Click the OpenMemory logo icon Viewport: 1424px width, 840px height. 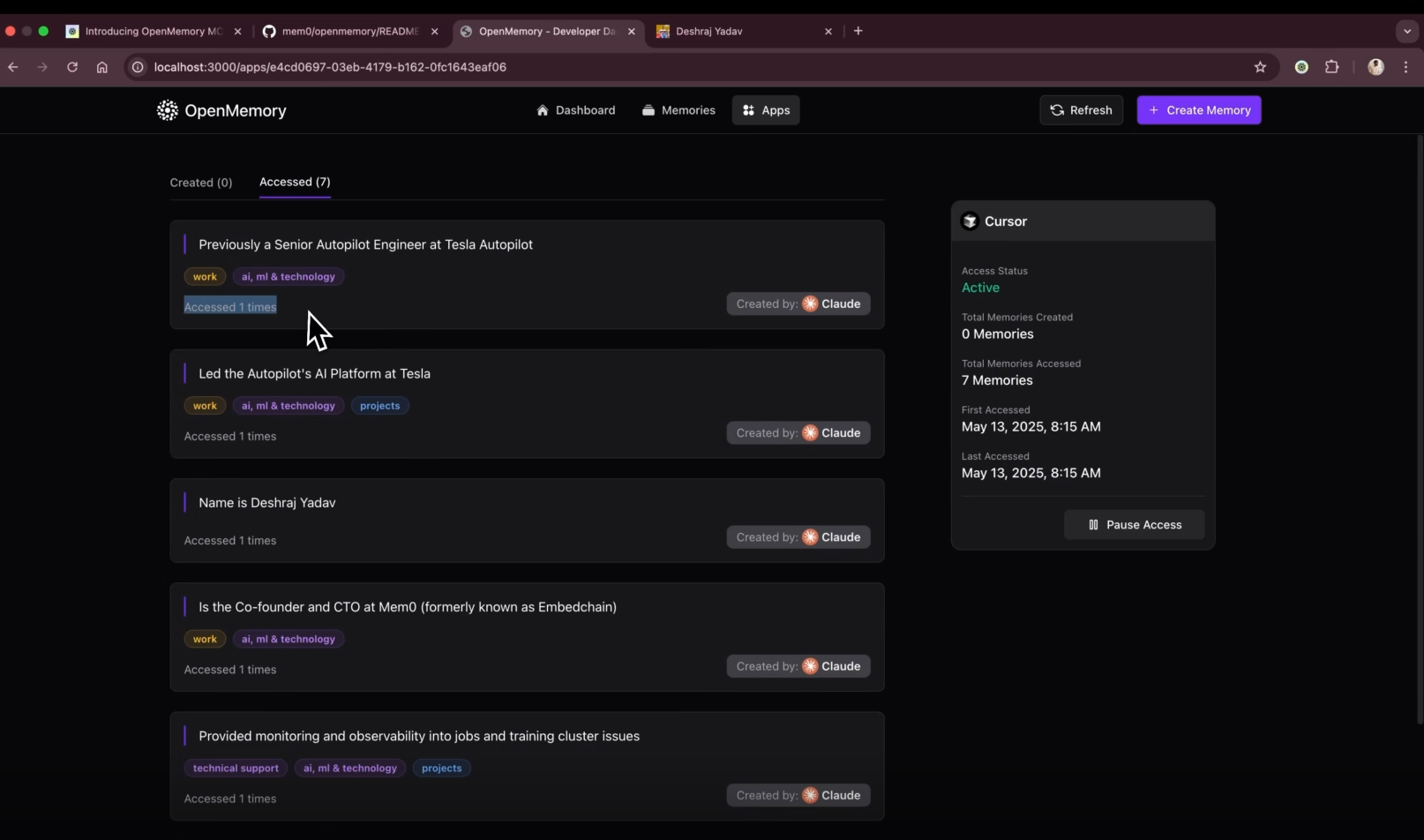pyautogui.click(x=167, y=110)
